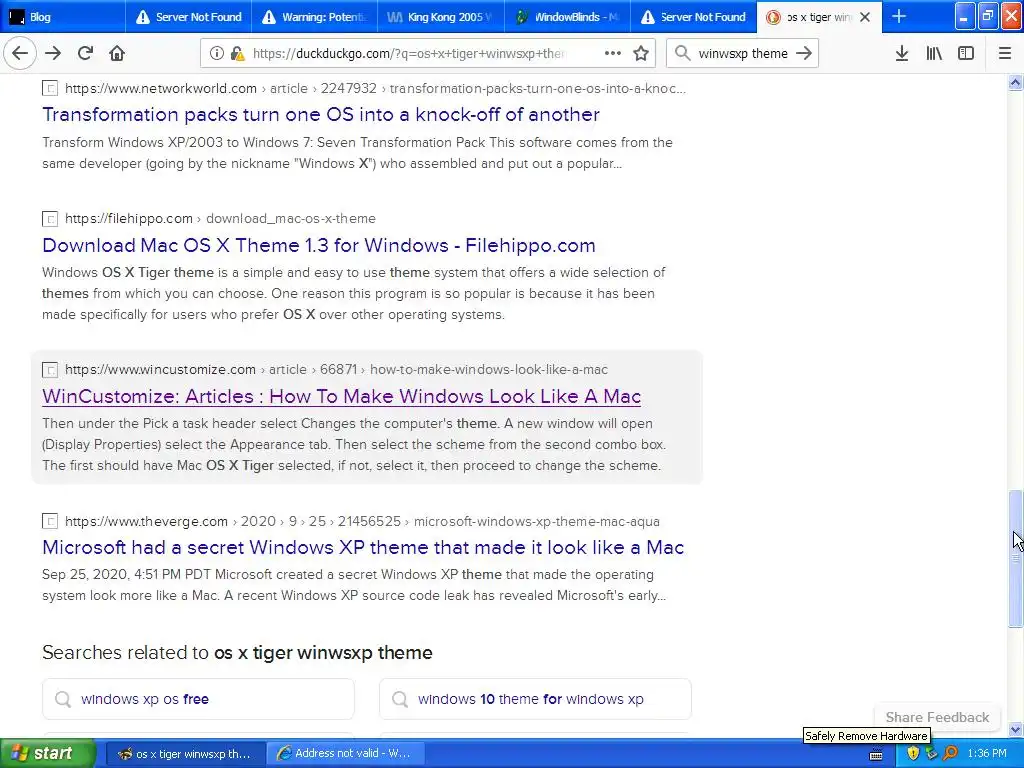Open page actions three-dot menu
The width and height of the screenshot is (1024, 768).
pos(613,54)
